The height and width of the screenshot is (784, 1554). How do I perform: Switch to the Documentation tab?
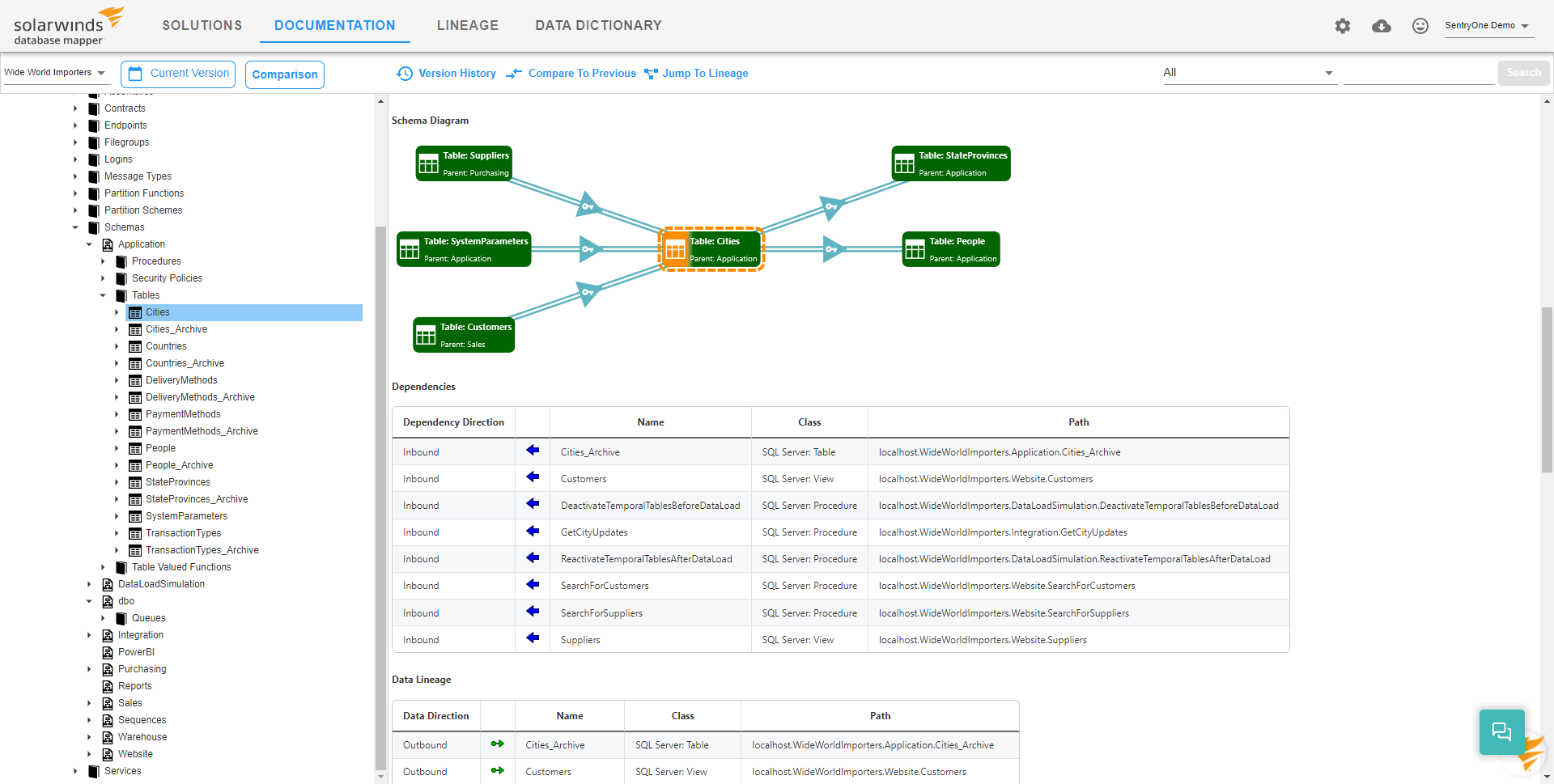335,26
